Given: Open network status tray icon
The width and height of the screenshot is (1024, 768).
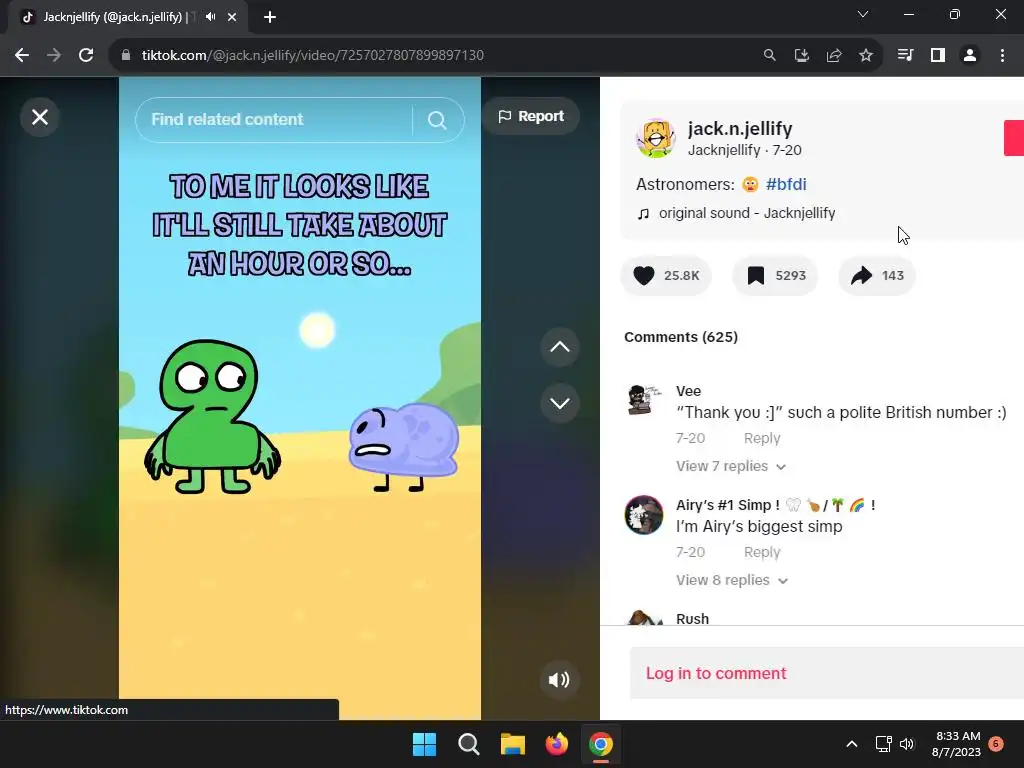Looking at the screenshot, I should tap(884, 744).
